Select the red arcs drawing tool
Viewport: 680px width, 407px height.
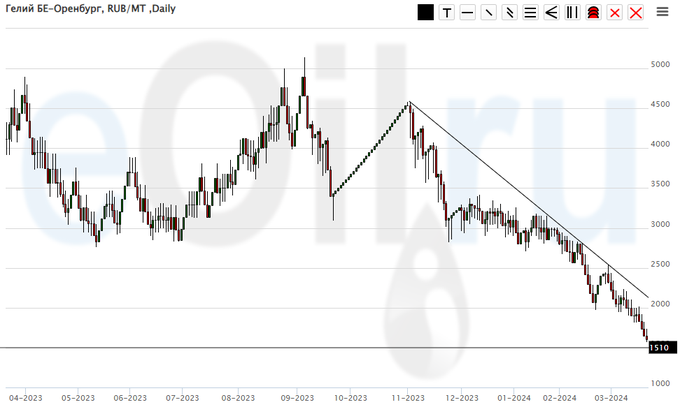coord(593,13)
